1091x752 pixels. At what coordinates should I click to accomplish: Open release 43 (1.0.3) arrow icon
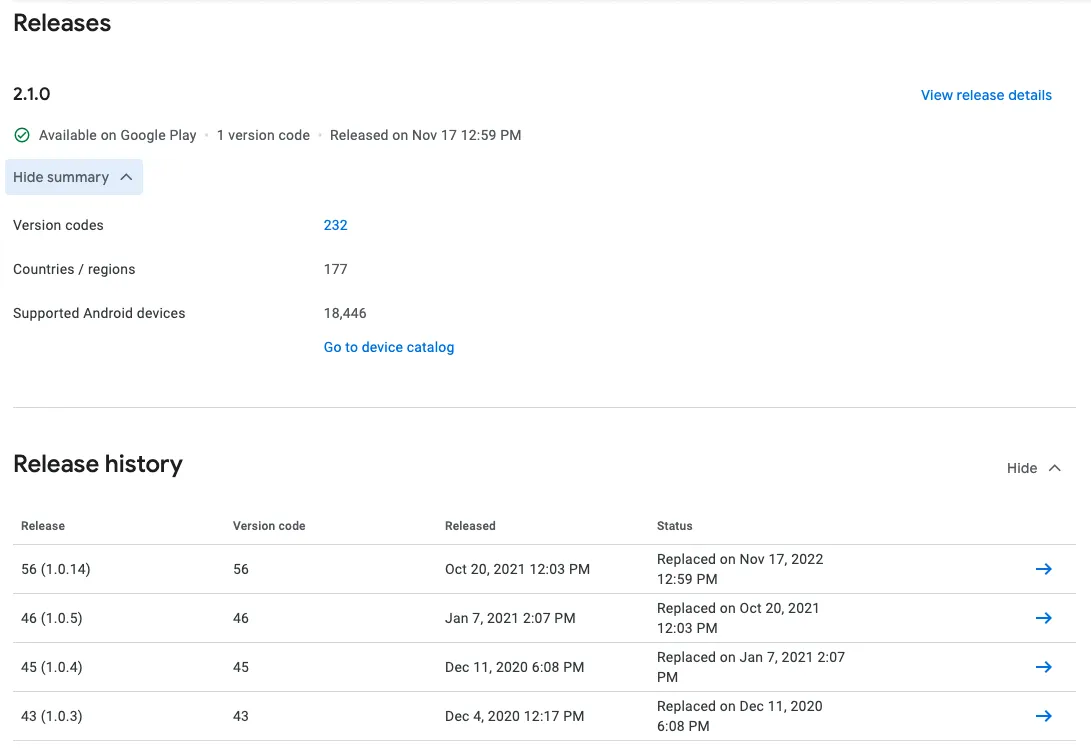[1043, 716]
